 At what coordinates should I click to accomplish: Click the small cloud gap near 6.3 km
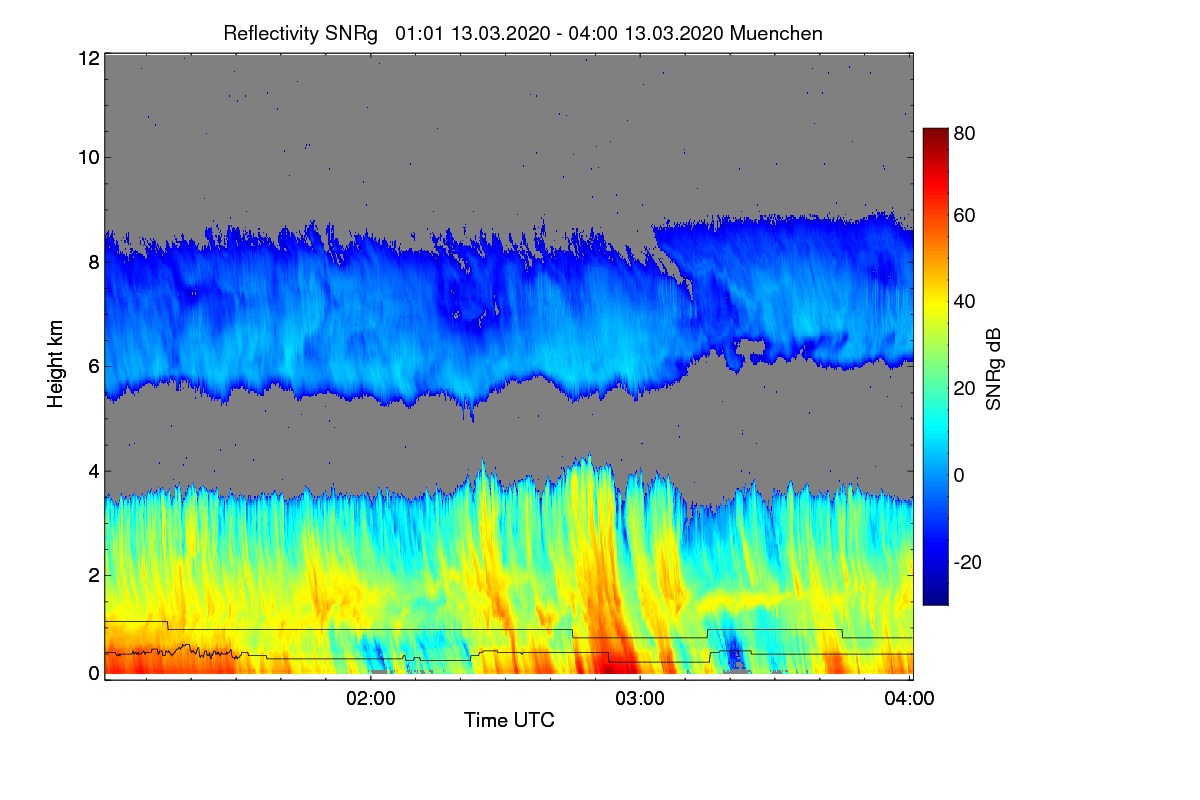750,349
